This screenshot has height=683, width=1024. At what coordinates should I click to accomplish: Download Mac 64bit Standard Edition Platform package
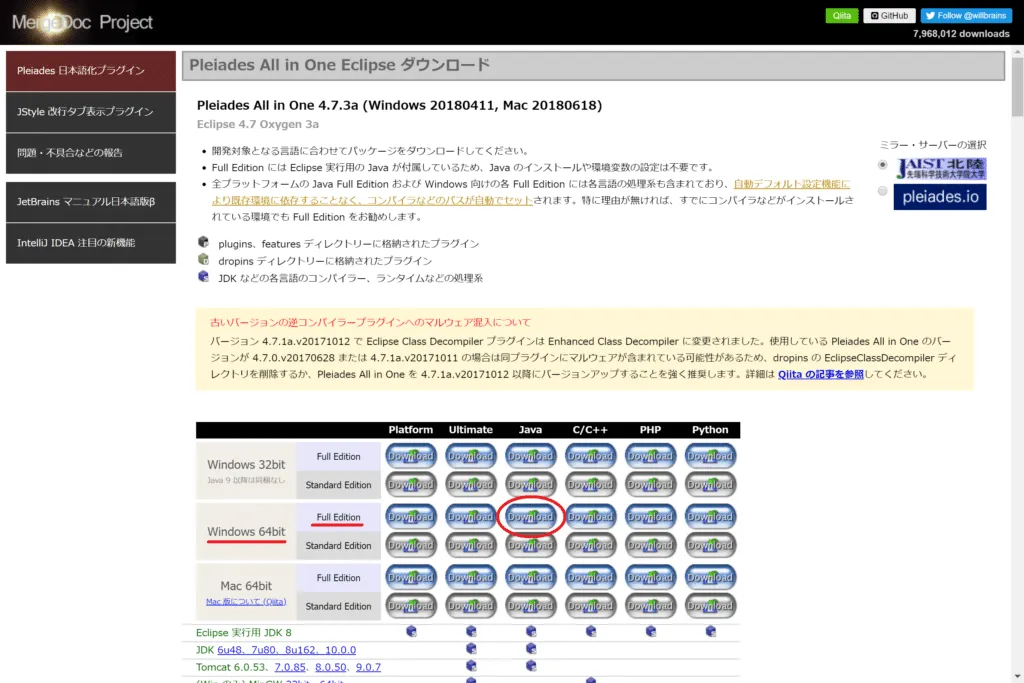point(411,606)
